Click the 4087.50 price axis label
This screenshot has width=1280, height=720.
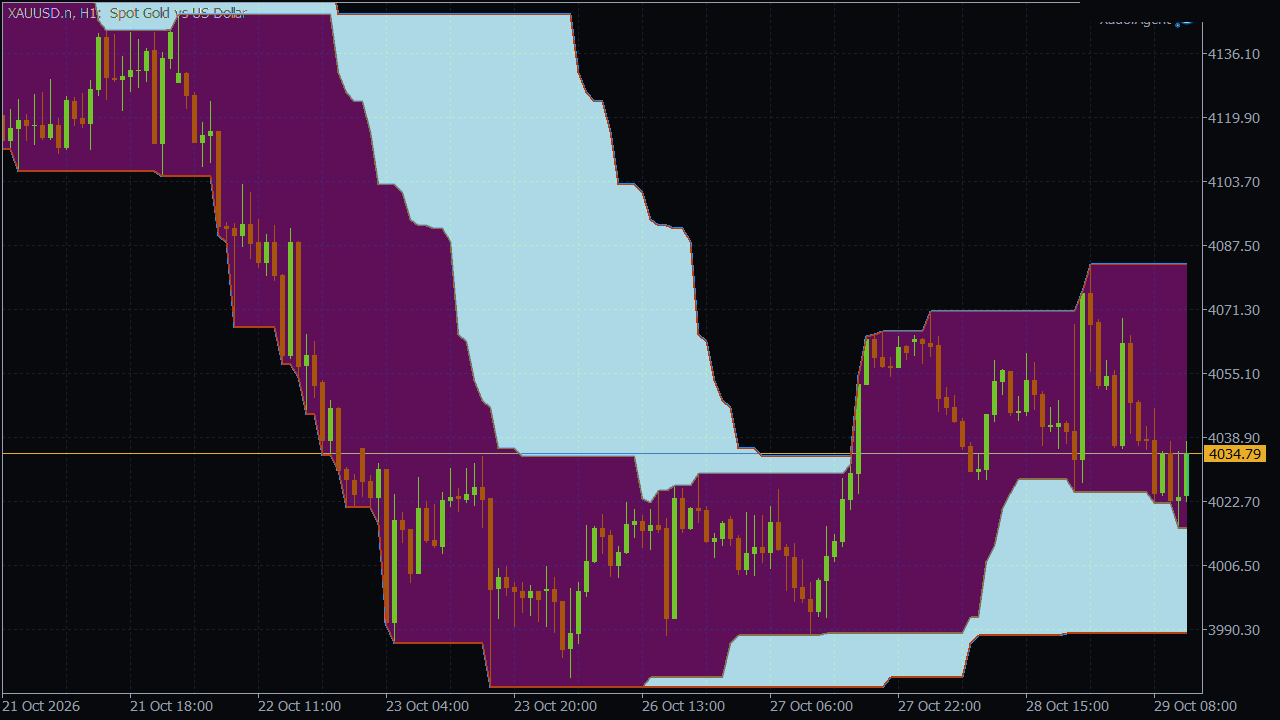click(x=1234, y=246)
